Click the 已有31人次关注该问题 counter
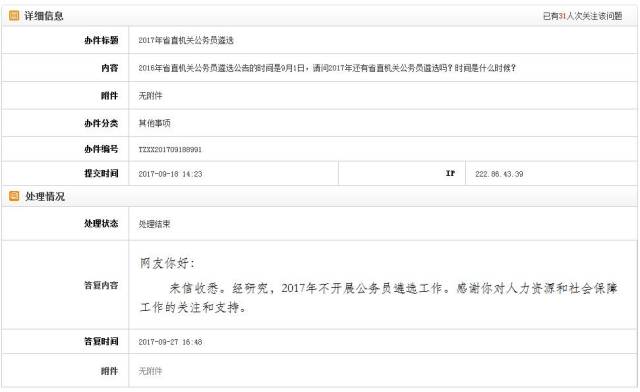The image size is (640, 392). [582, 16]
